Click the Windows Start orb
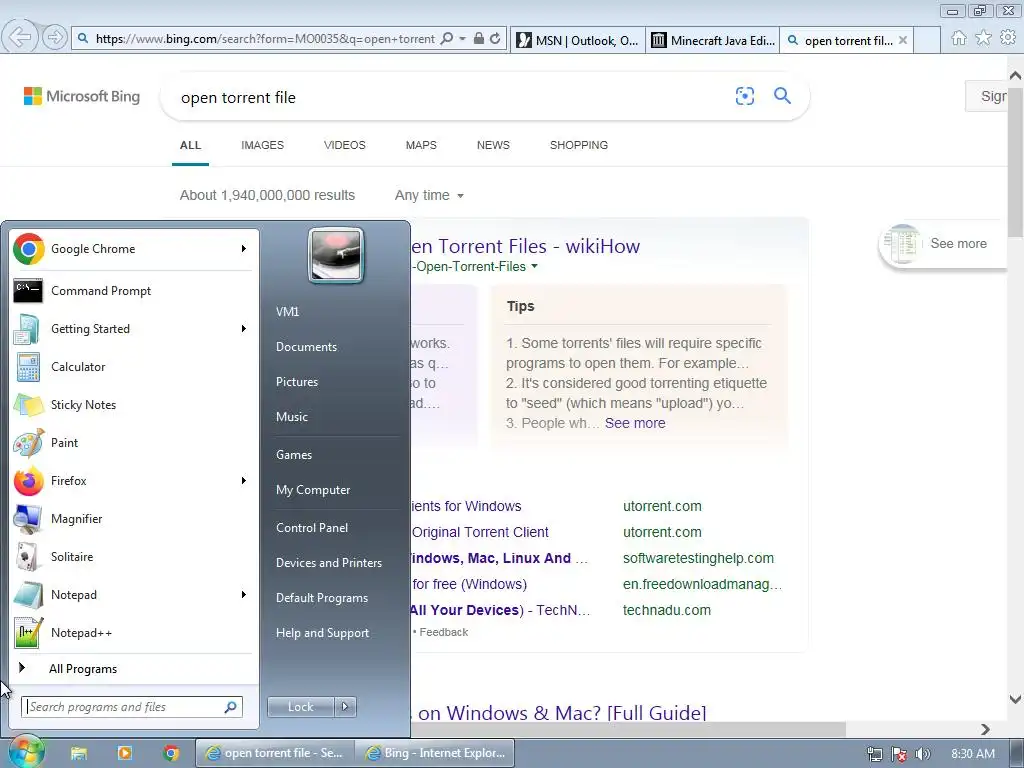 click(25, 752)
